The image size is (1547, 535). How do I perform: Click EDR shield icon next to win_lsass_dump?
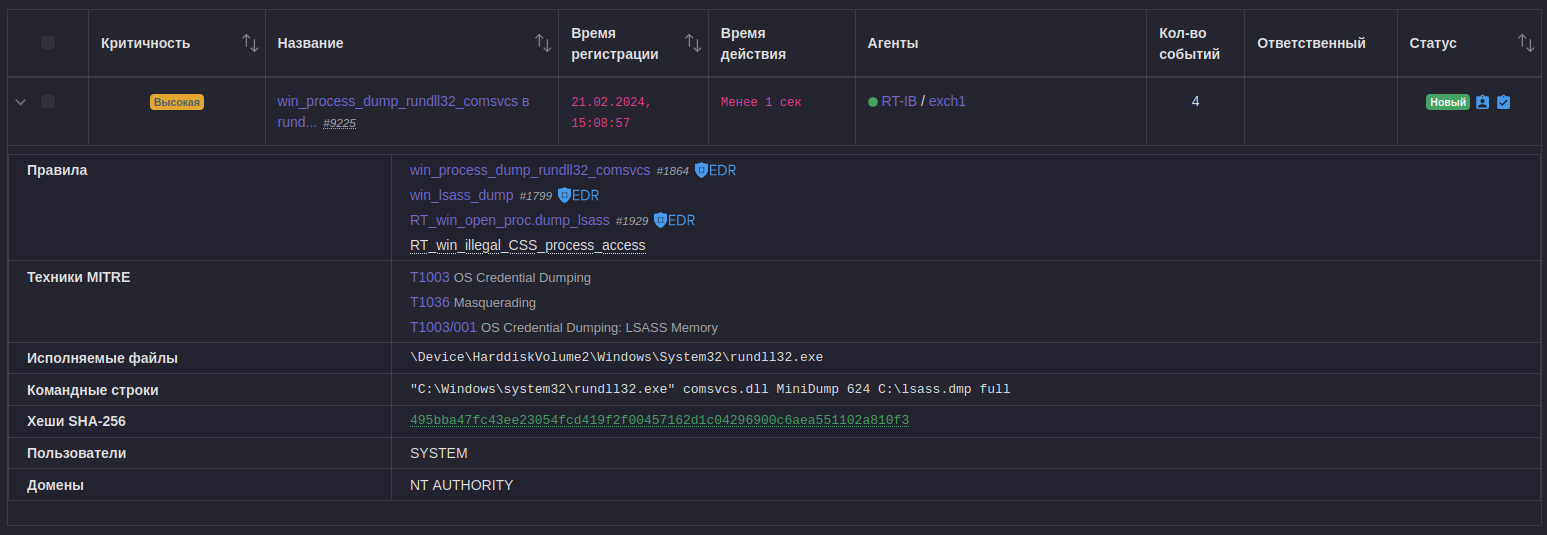564,195
